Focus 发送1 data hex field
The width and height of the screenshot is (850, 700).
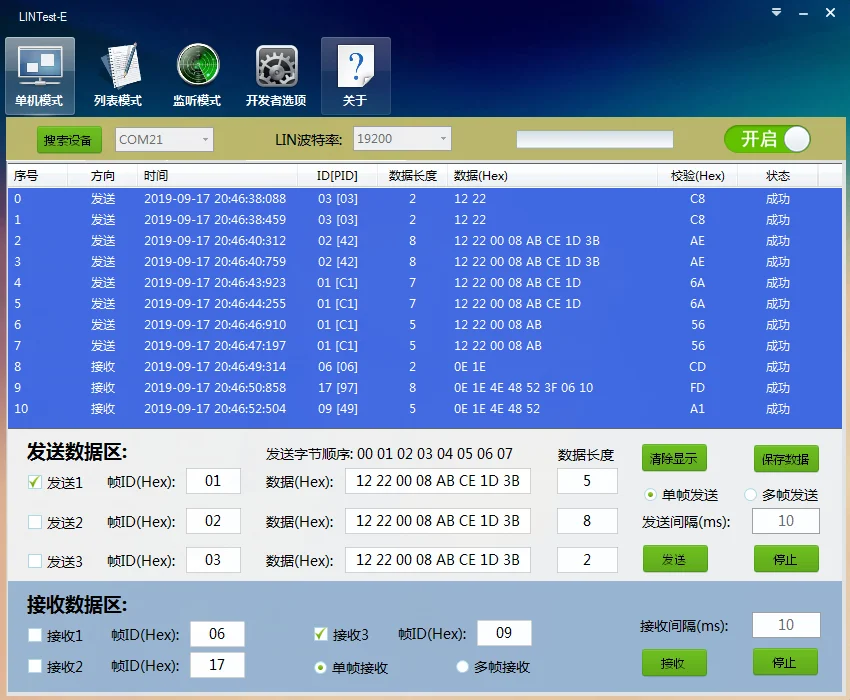437,481
